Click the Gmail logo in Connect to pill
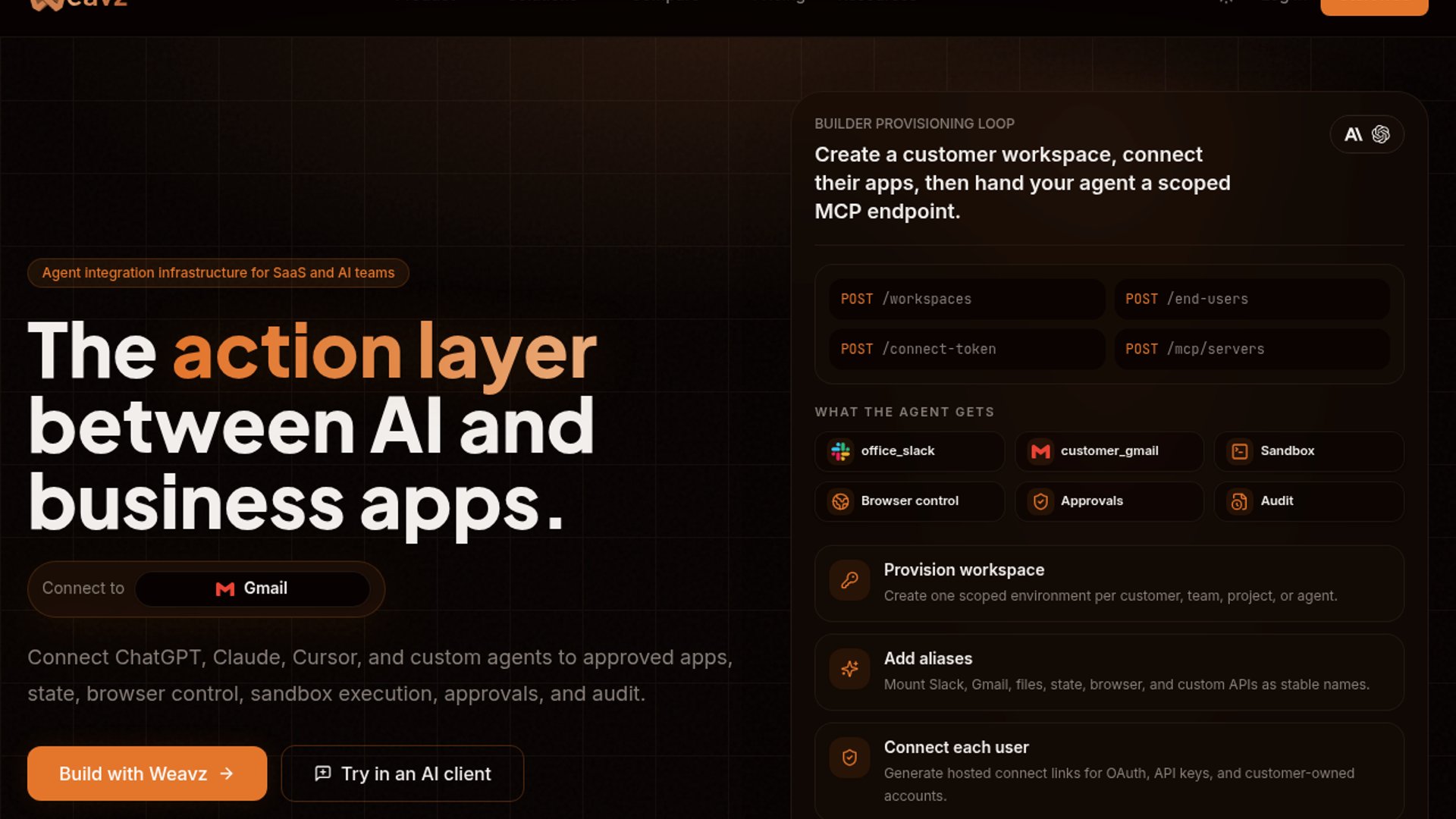This screenshot has height=819, width=1456. coord(225,588)
